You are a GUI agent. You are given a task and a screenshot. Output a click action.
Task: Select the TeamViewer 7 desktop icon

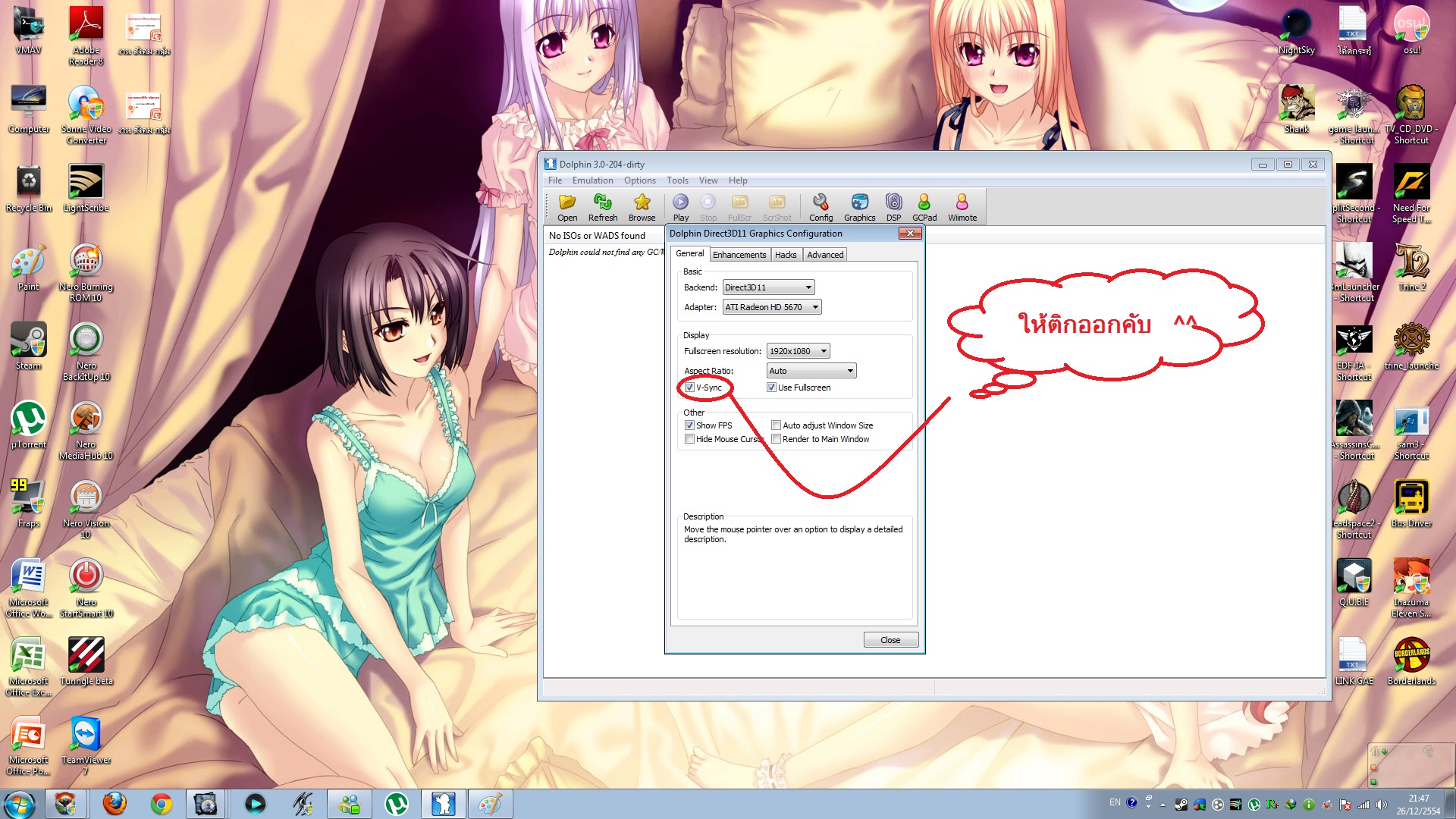click(86, 745)
